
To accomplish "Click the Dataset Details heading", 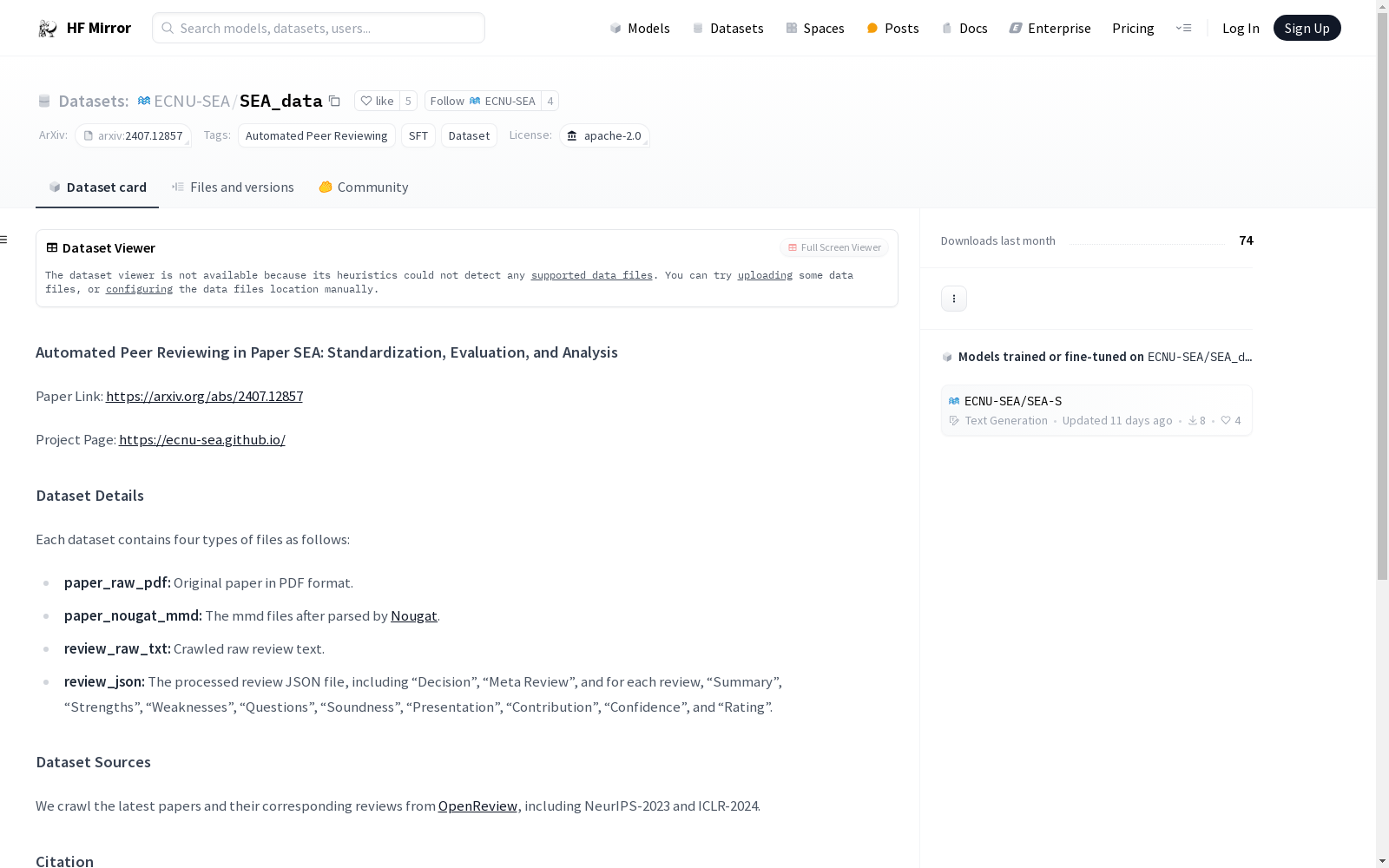I will pyautogui.click(x=89, y=496).
